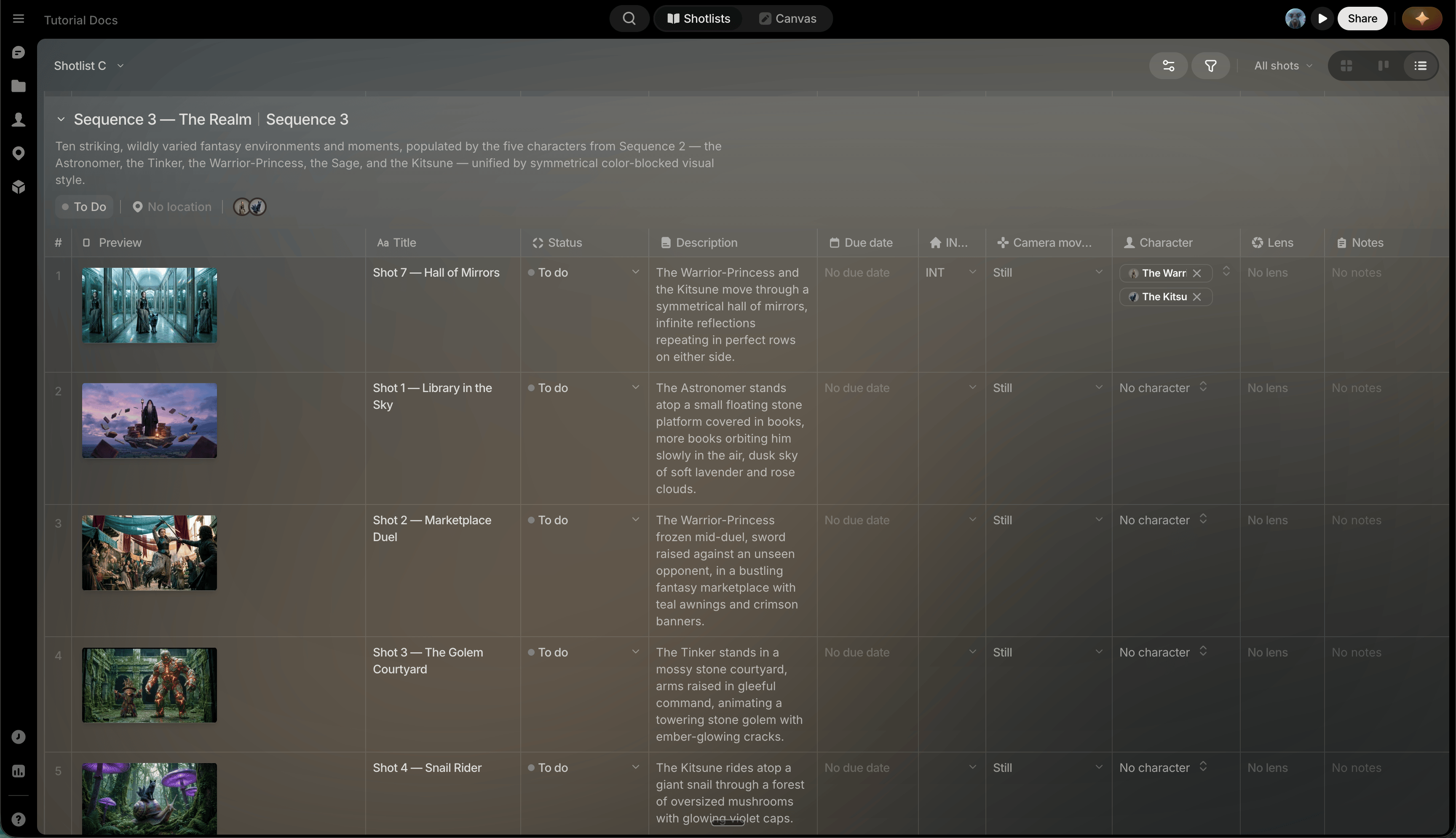This screenshot has height=838, width=1456.
Task: Open The Golem Courtyard thumbnail
Action: point(150,686)
